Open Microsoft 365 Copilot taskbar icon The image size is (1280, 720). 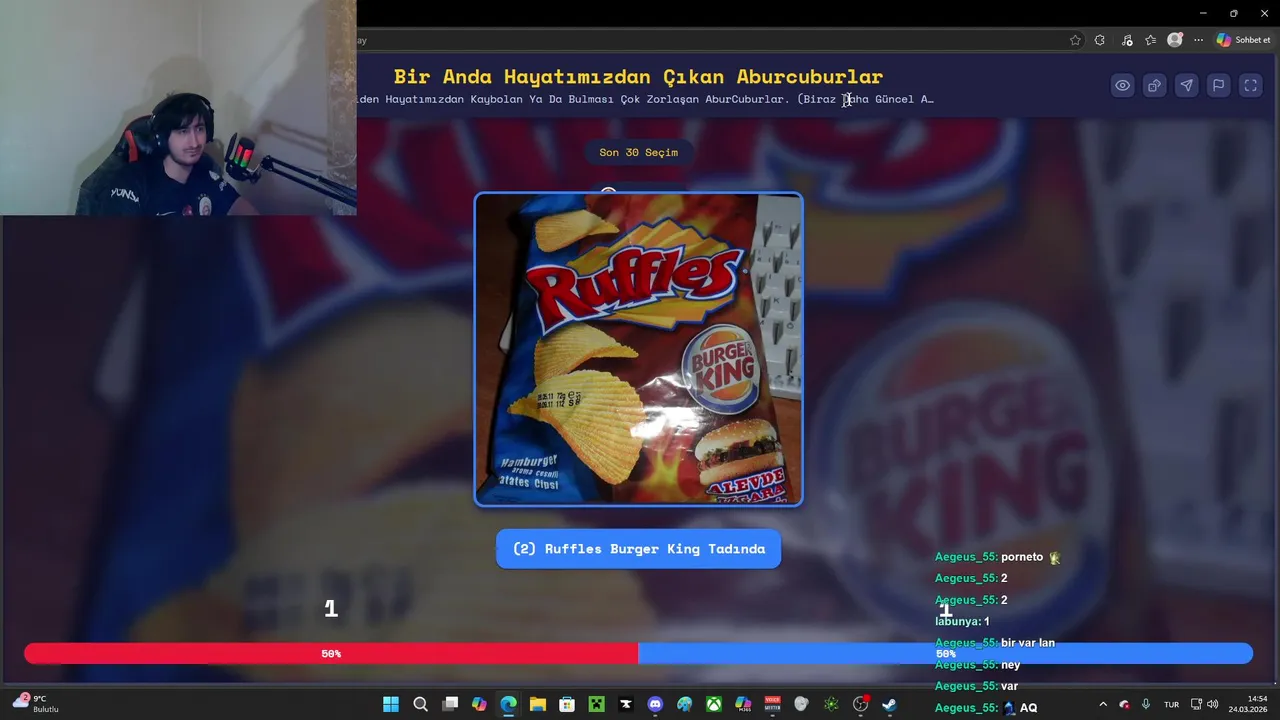[x=743, y=704]
